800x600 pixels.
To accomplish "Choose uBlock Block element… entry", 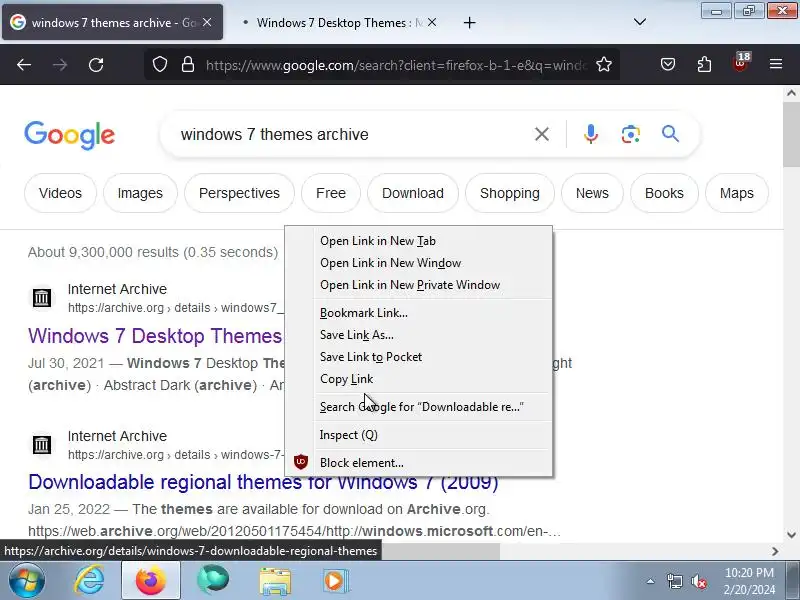I will [x=418, y=463].
